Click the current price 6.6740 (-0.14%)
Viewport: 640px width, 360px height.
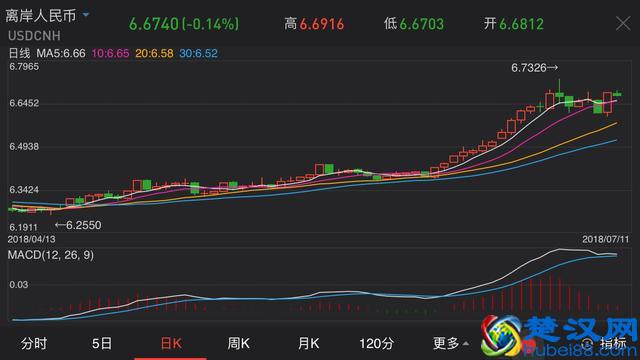(184, 24)
